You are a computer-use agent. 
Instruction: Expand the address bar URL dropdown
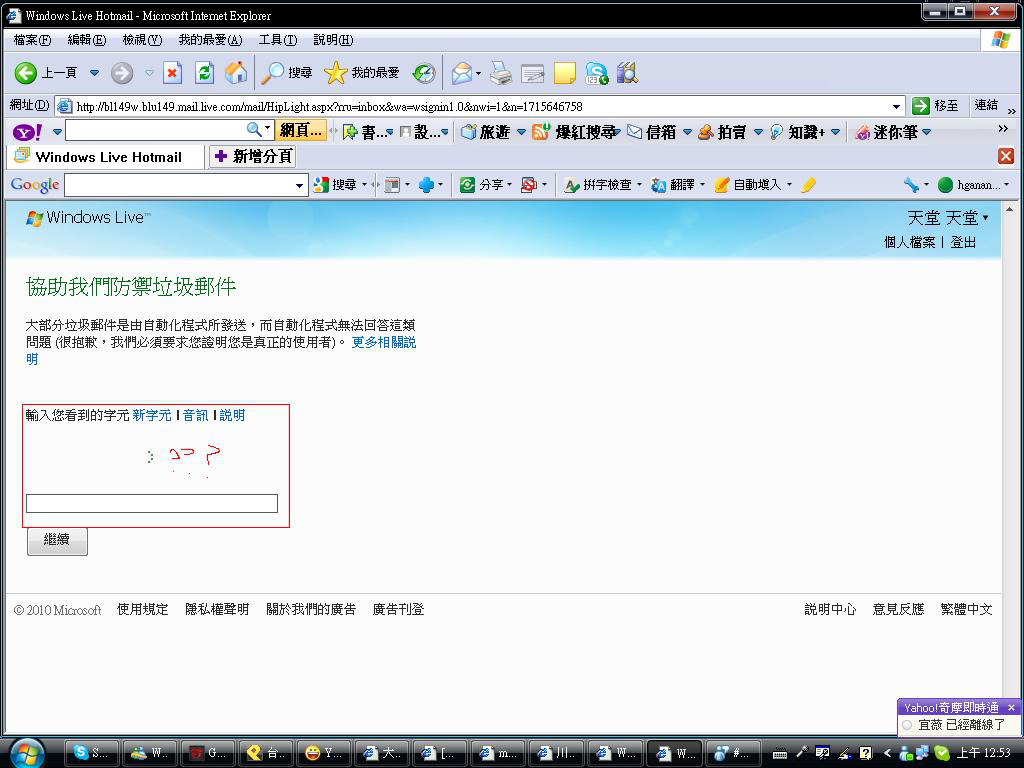[x=896, y=106]
